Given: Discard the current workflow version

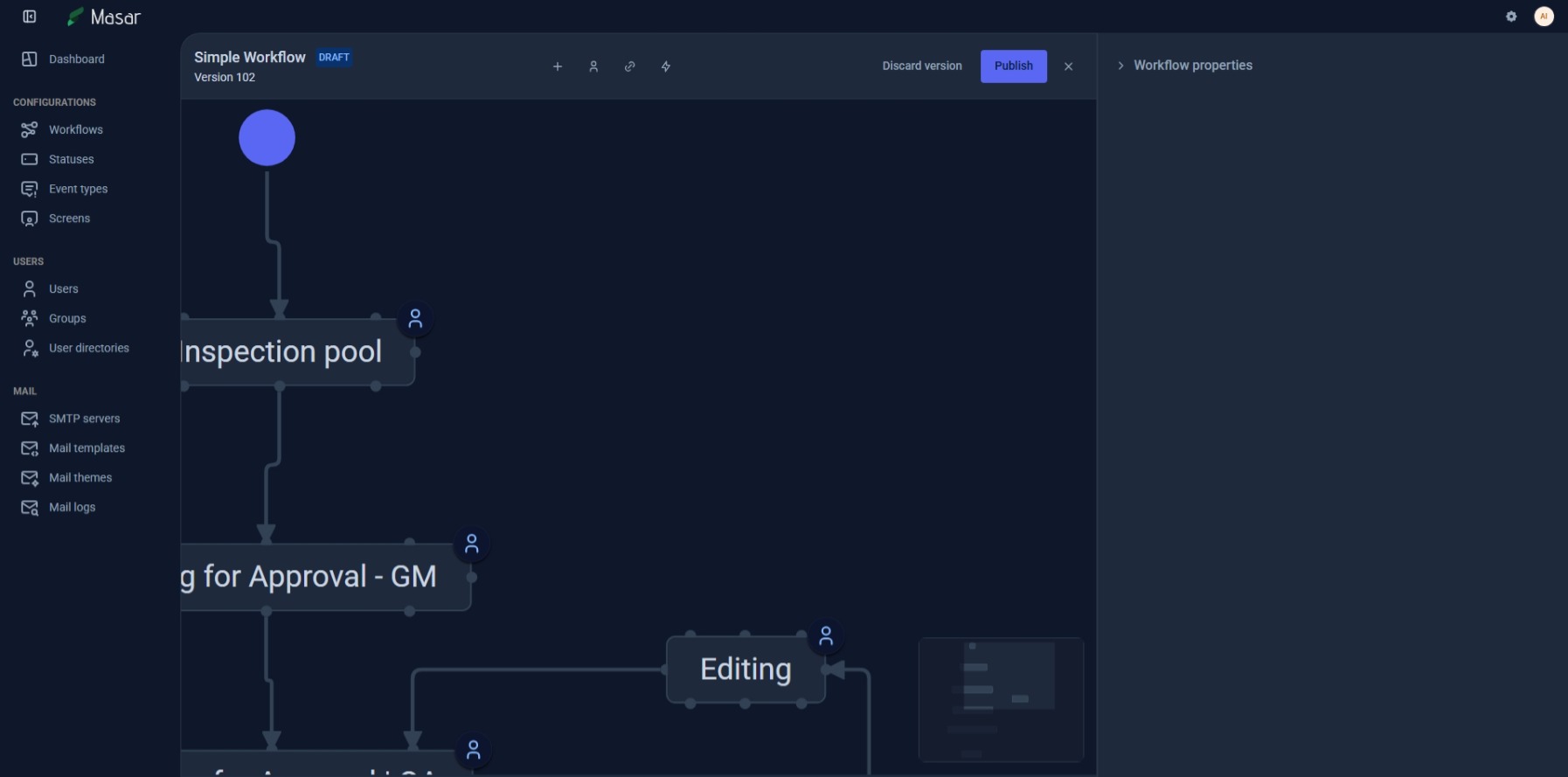Looking at the screenshot, I should [921, 66].
